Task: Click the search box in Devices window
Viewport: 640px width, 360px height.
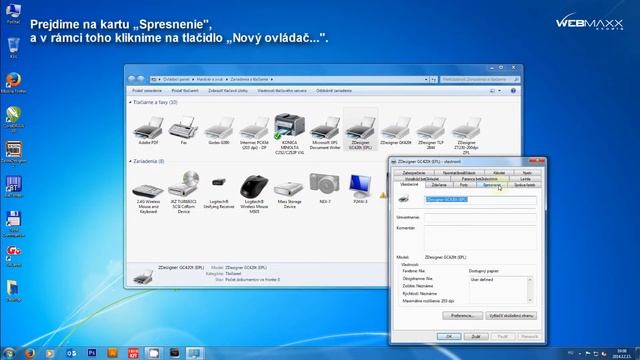Action: (x=480, y=79)
